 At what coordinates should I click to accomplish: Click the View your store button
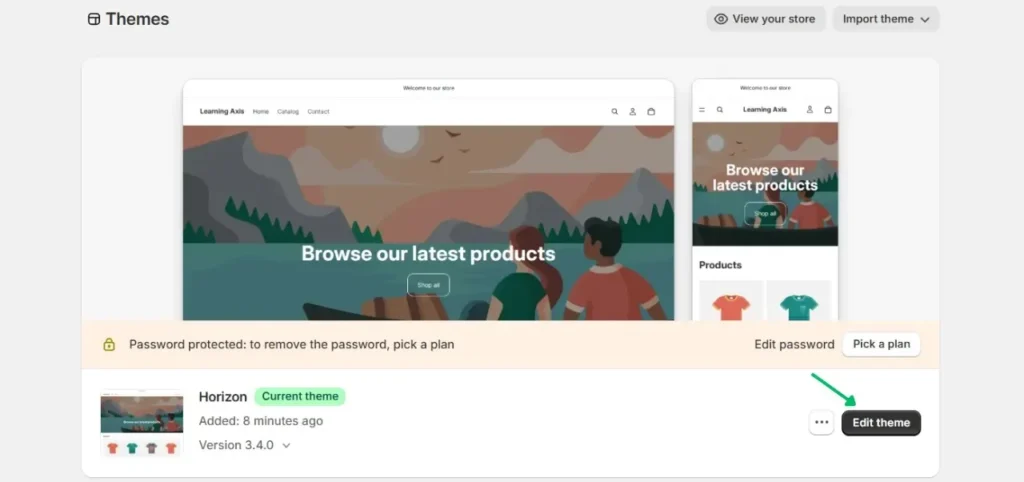(x=765, y=19)
